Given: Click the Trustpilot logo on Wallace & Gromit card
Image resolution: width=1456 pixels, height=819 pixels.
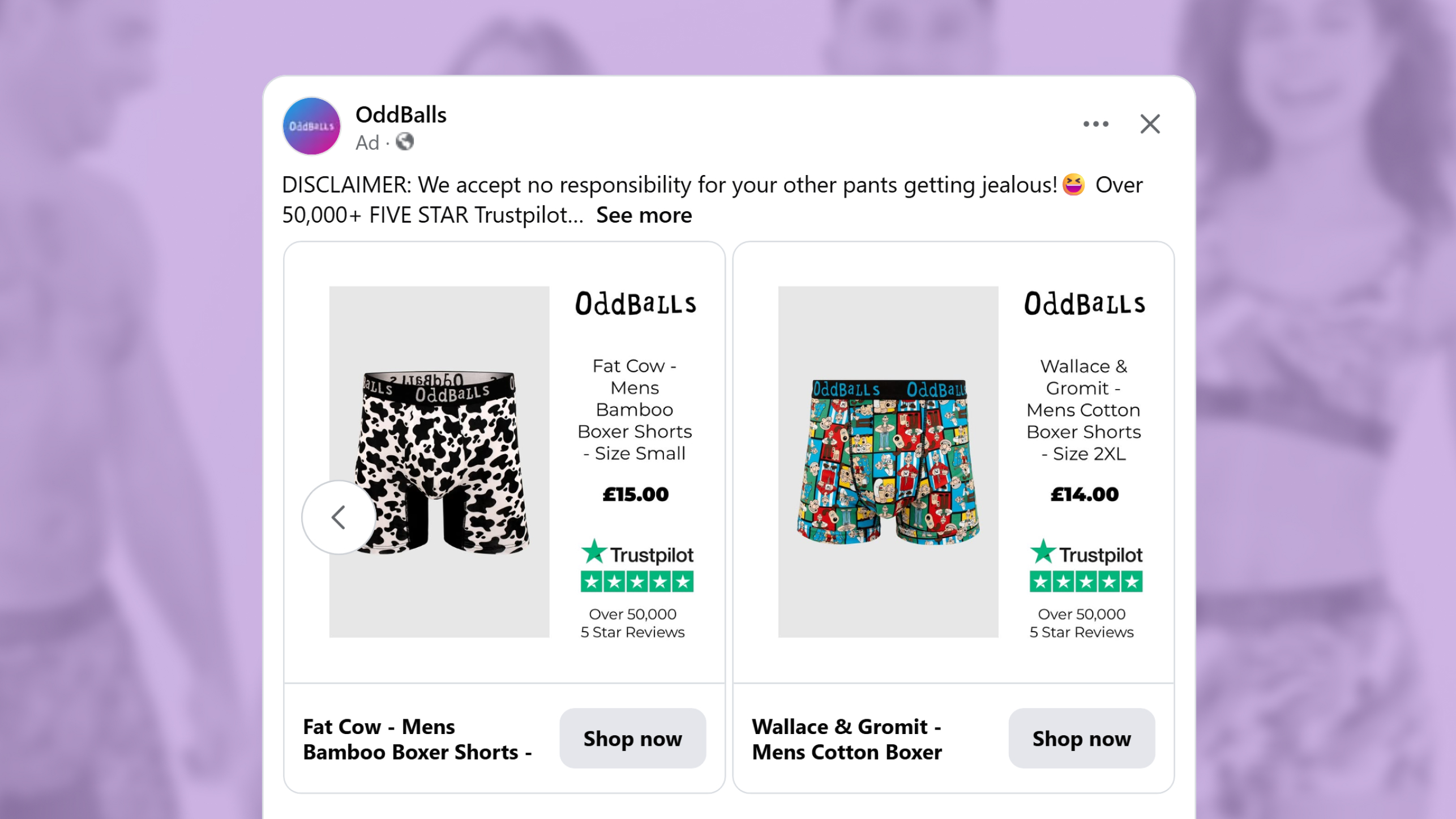Looking at the screenshot, I should click(x=1086, y=553).
